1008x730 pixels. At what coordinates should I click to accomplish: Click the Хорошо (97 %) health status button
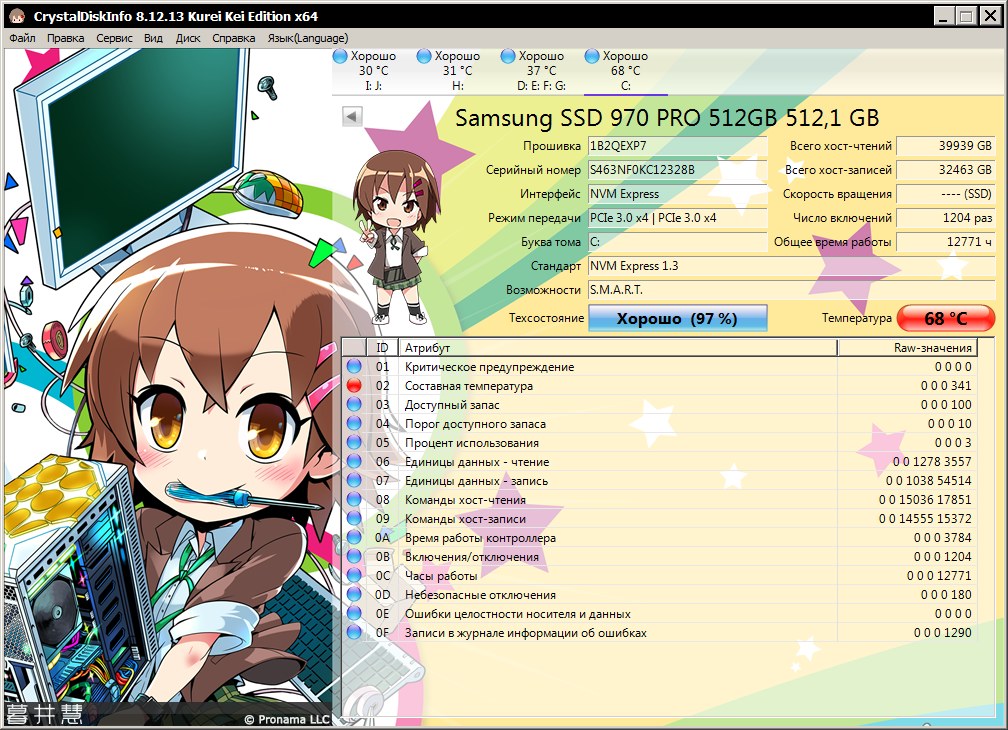coord(678,318)
